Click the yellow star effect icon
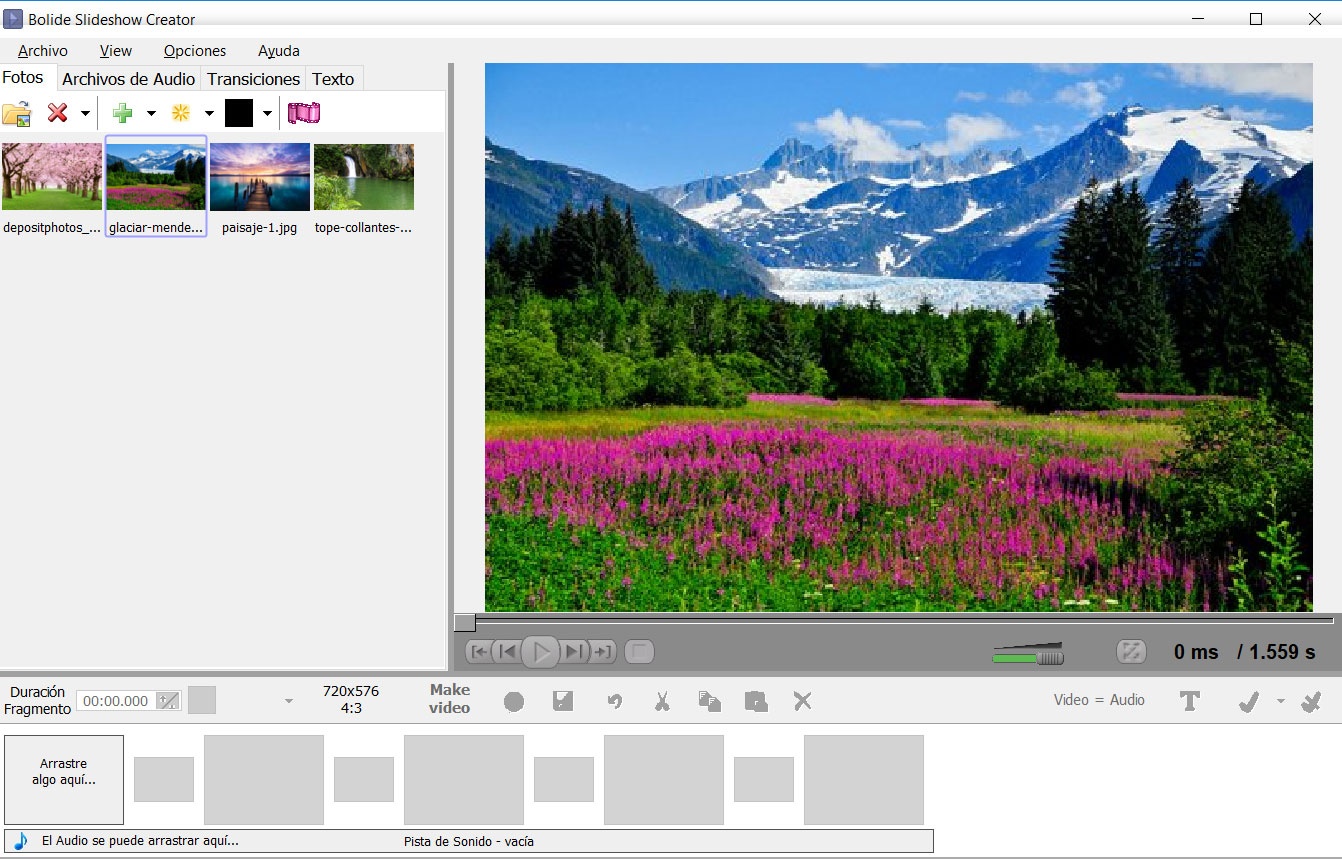The height and width of the screenshot is (859, 1342). 180,113
